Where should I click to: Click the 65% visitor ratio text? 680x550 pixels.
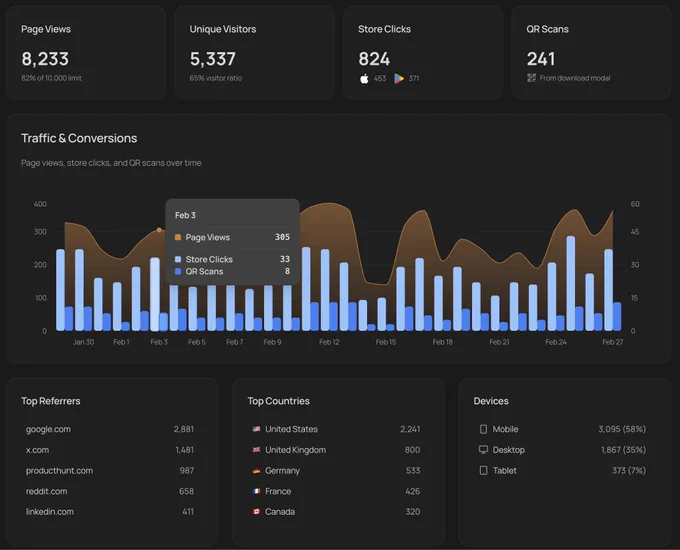(216, 78)
